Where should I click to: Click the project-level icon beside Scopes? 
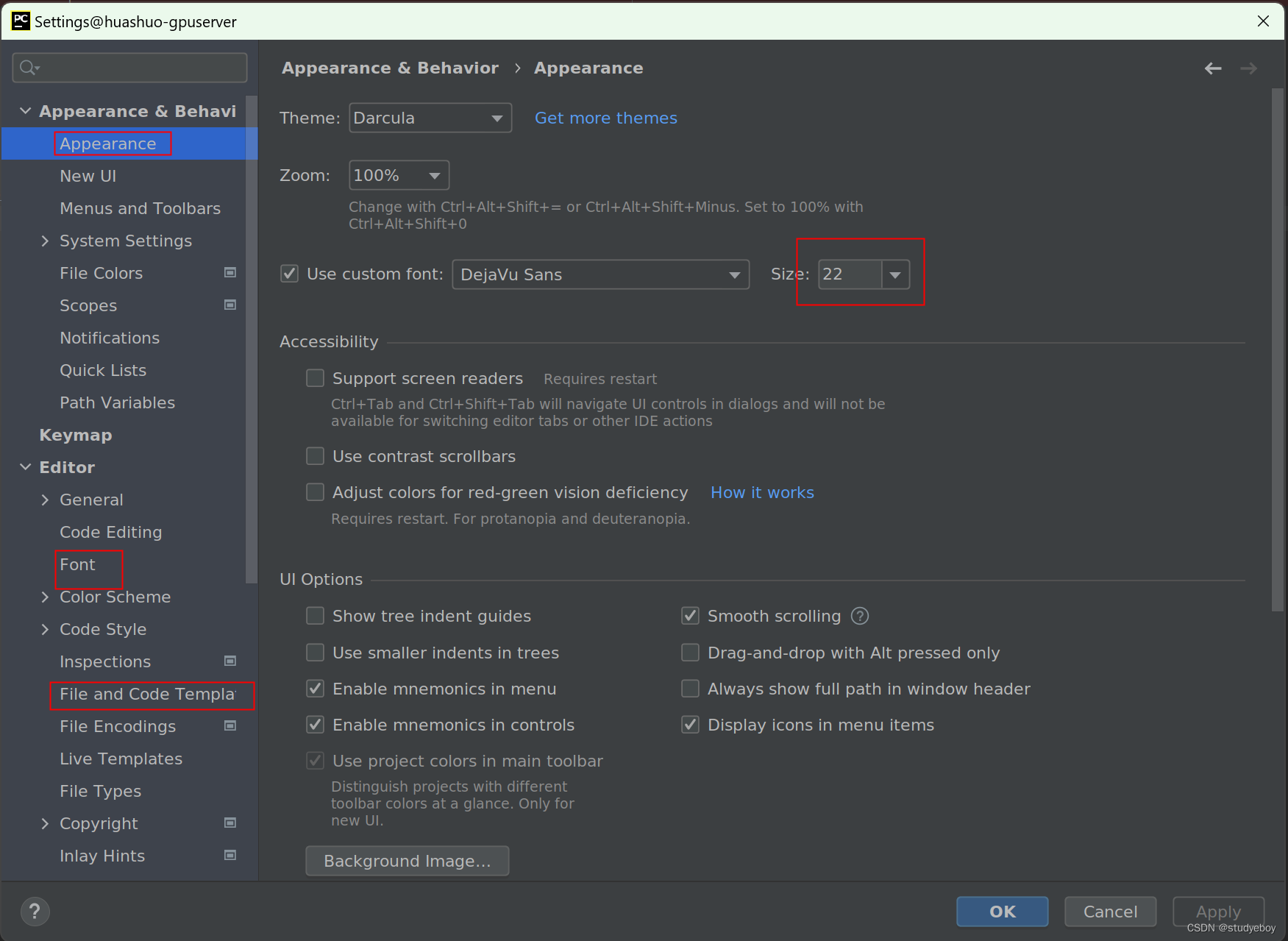click(x=230, y=305)
